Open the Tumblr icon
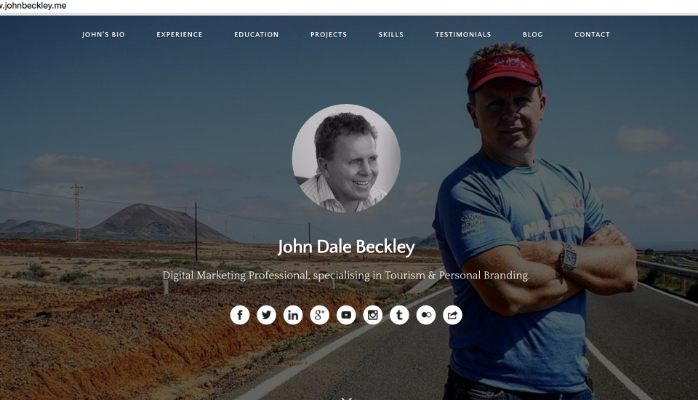698x400 pixels. 399,315
